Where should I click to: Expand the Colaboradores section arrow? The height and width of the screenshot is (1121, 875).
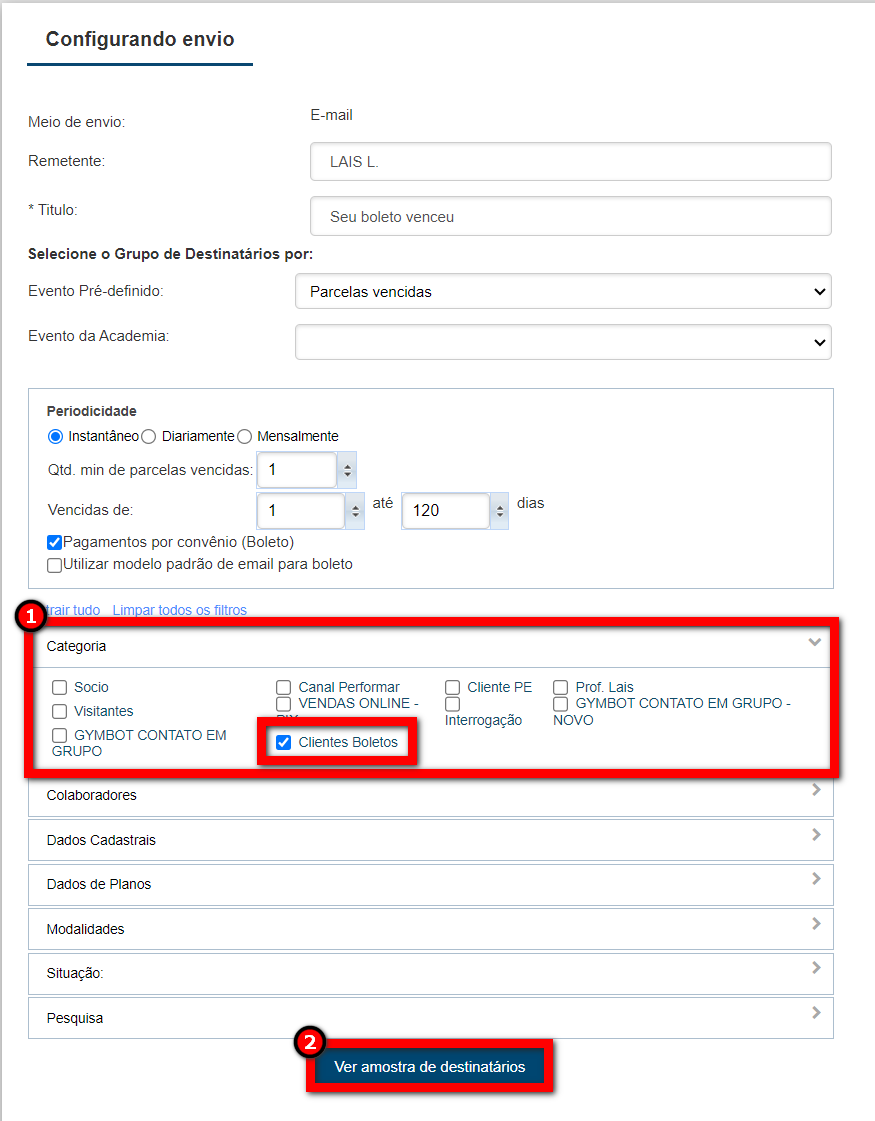click(816, 790)
